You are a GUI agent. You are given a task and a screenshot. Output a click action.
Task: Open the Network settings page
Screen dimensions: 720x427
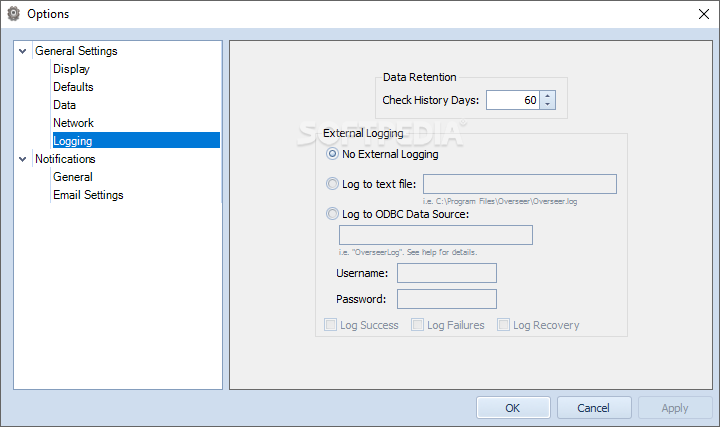[x=73, y=123]
